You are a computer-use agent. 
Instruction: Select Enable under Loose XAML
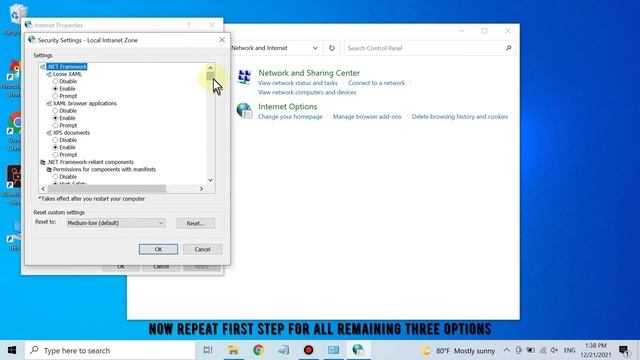[x=56, y=89]
